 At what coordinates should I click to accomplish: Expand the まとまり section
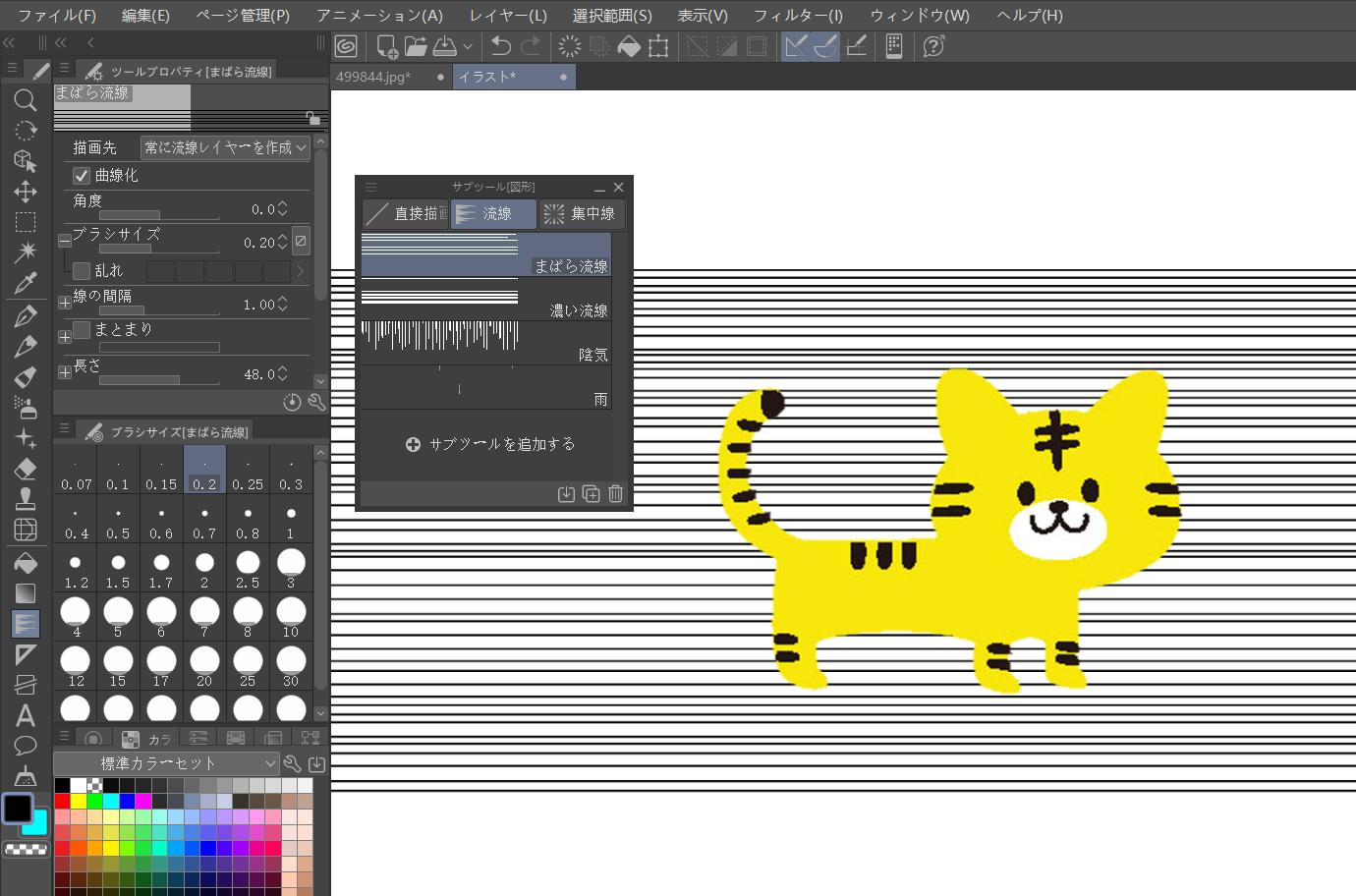point(65,337)
